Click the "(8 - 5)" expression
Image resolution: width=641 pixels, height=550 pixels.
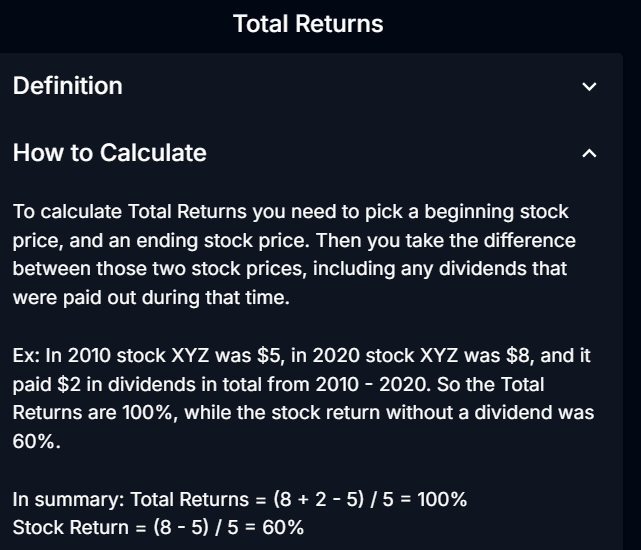click(x=181, y=528)
